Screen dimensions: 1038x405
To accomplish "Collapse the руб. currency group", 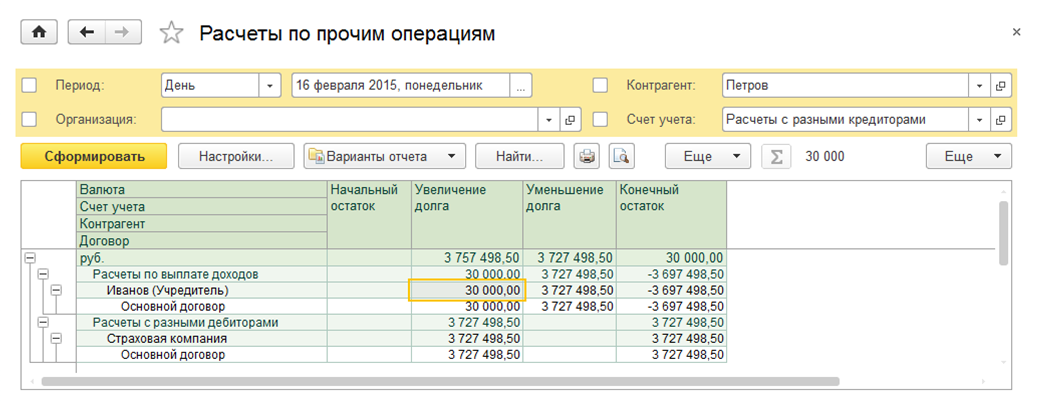I will click(29, 257).
